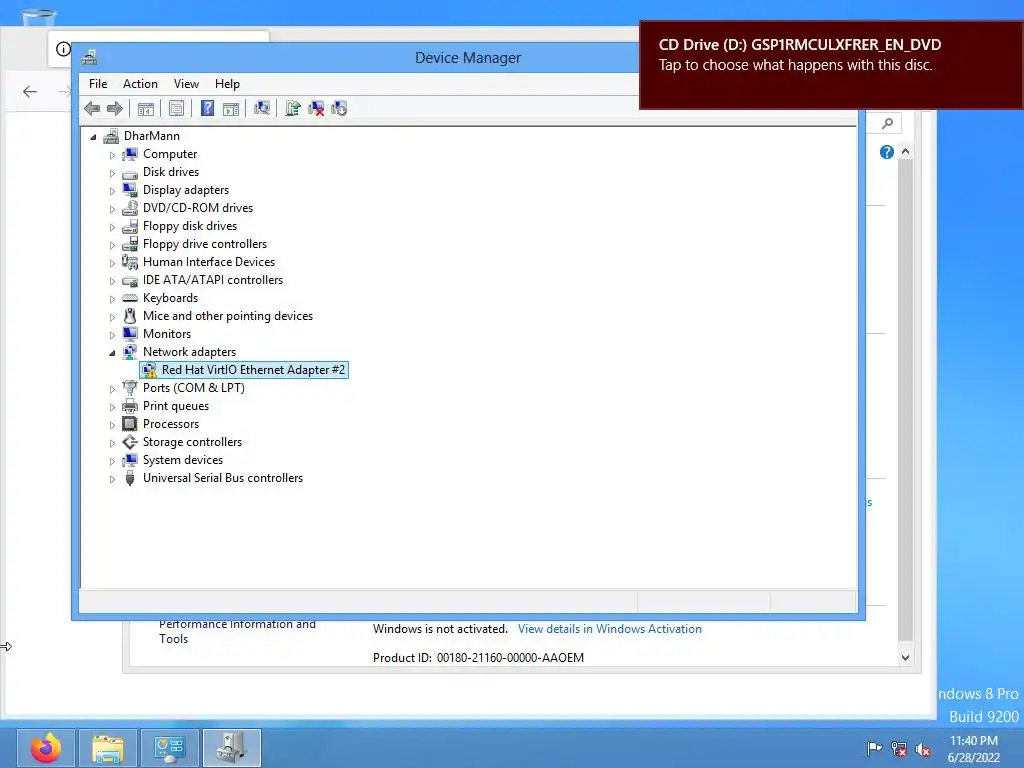Click the Display adapters category icon
The height and width of the screenshot is (768, 1024).
click(x=130, y=190)
